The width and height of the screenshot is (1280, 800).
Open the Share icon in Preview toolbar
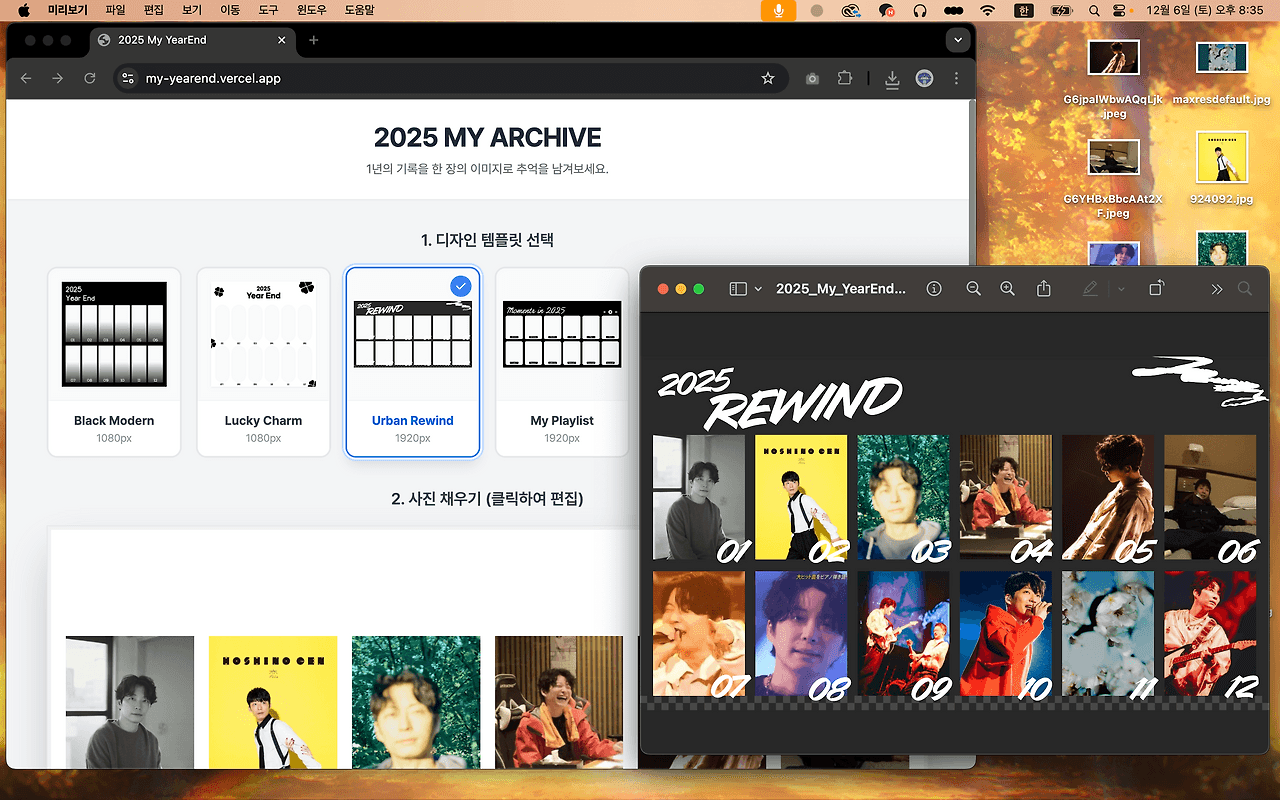coord(1044,289)
